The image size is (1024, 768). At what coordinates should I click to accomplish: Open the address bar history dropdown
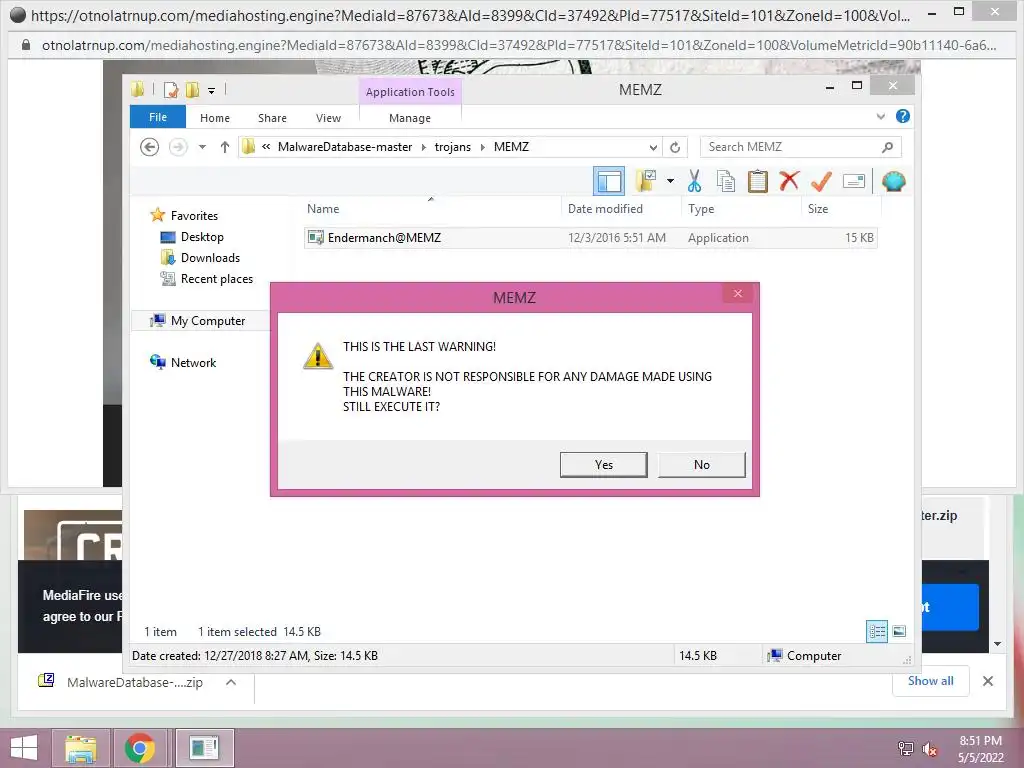(x=653, y=148)
